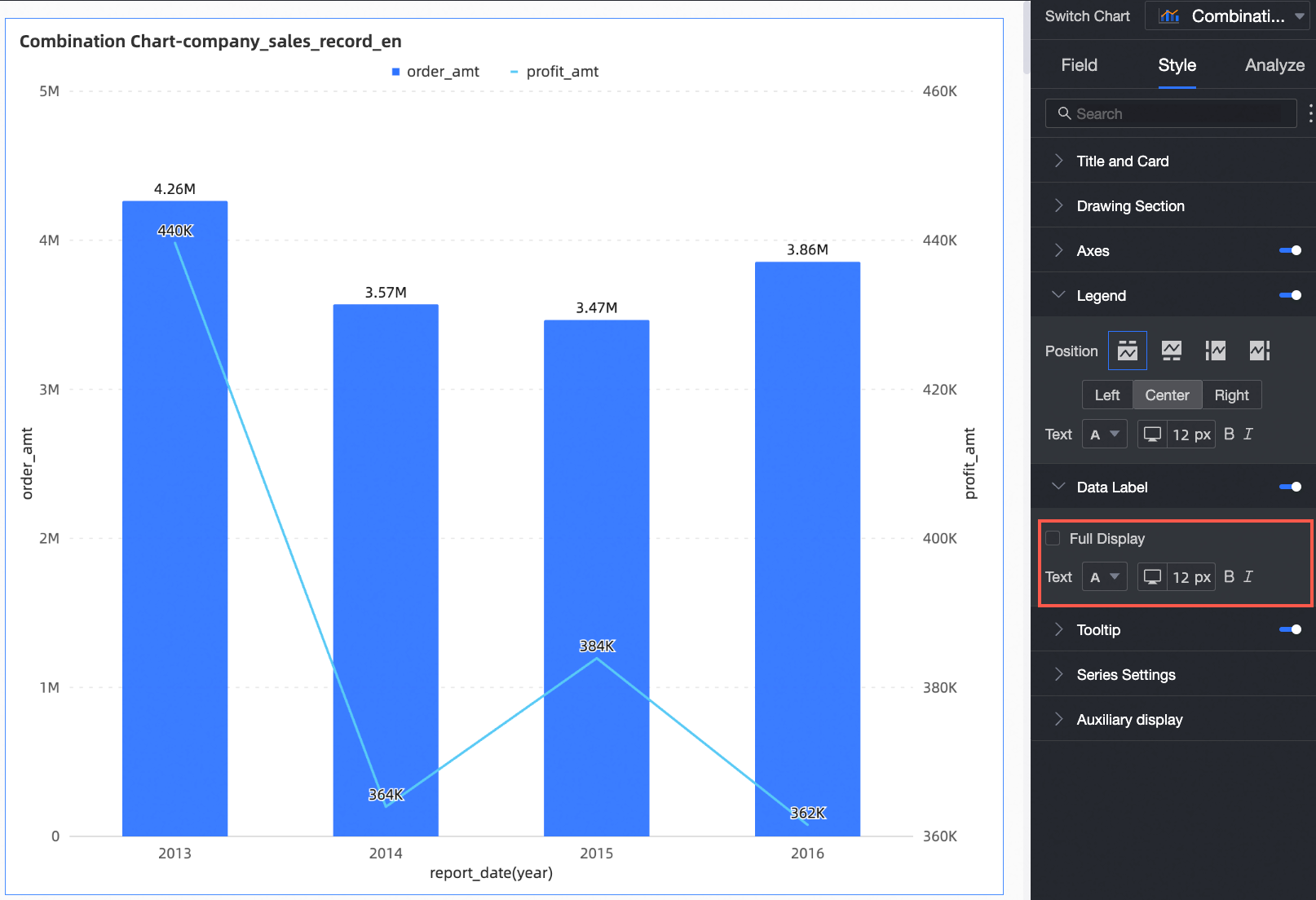This screenshot has width=1316, height=900.
Task: Align the legend Center
Action: tap(1167, 395)
